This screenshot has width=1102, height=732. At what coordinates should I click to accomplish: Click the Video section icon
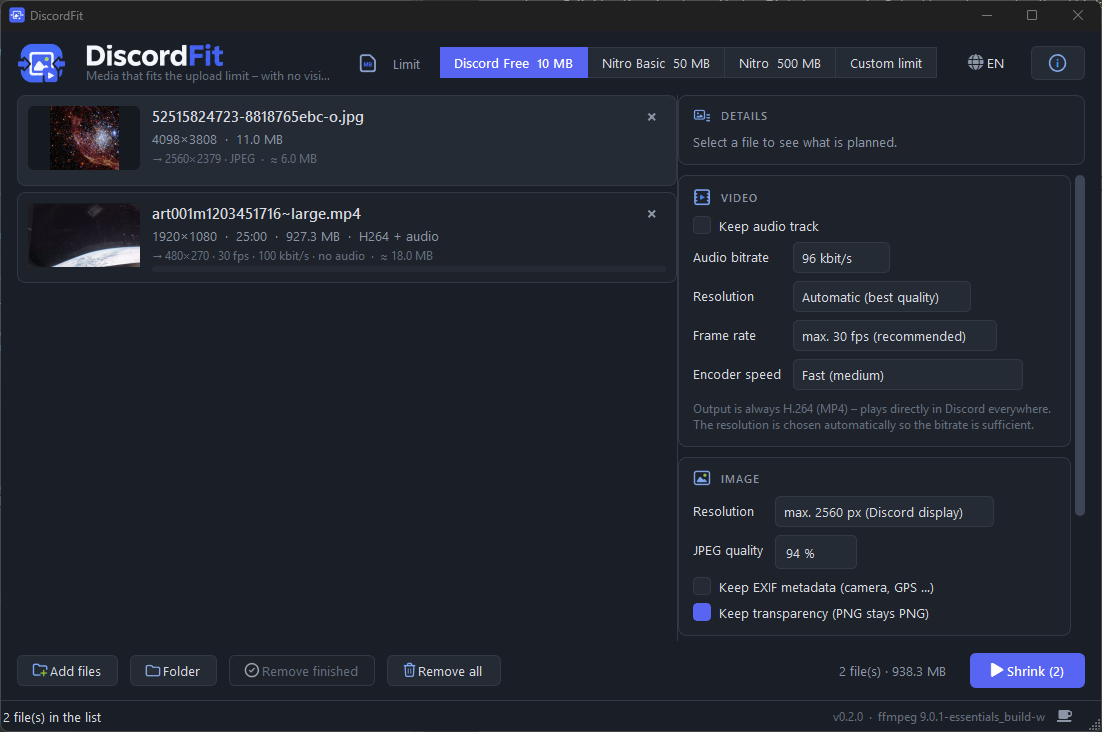click(x=701, y=197)
